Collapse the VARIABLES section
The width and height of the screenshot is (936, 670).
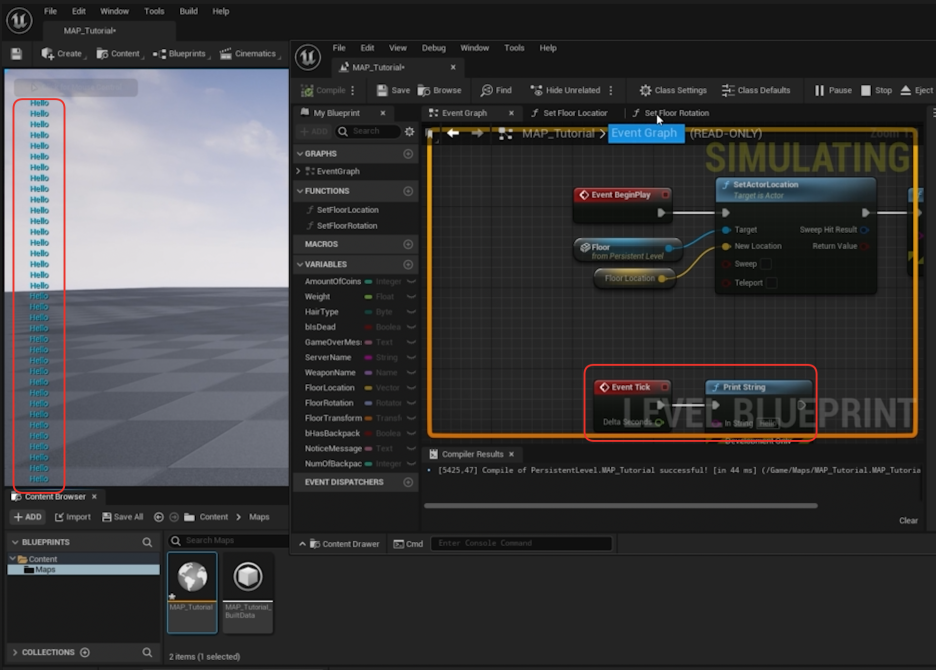tap(300, 264)
